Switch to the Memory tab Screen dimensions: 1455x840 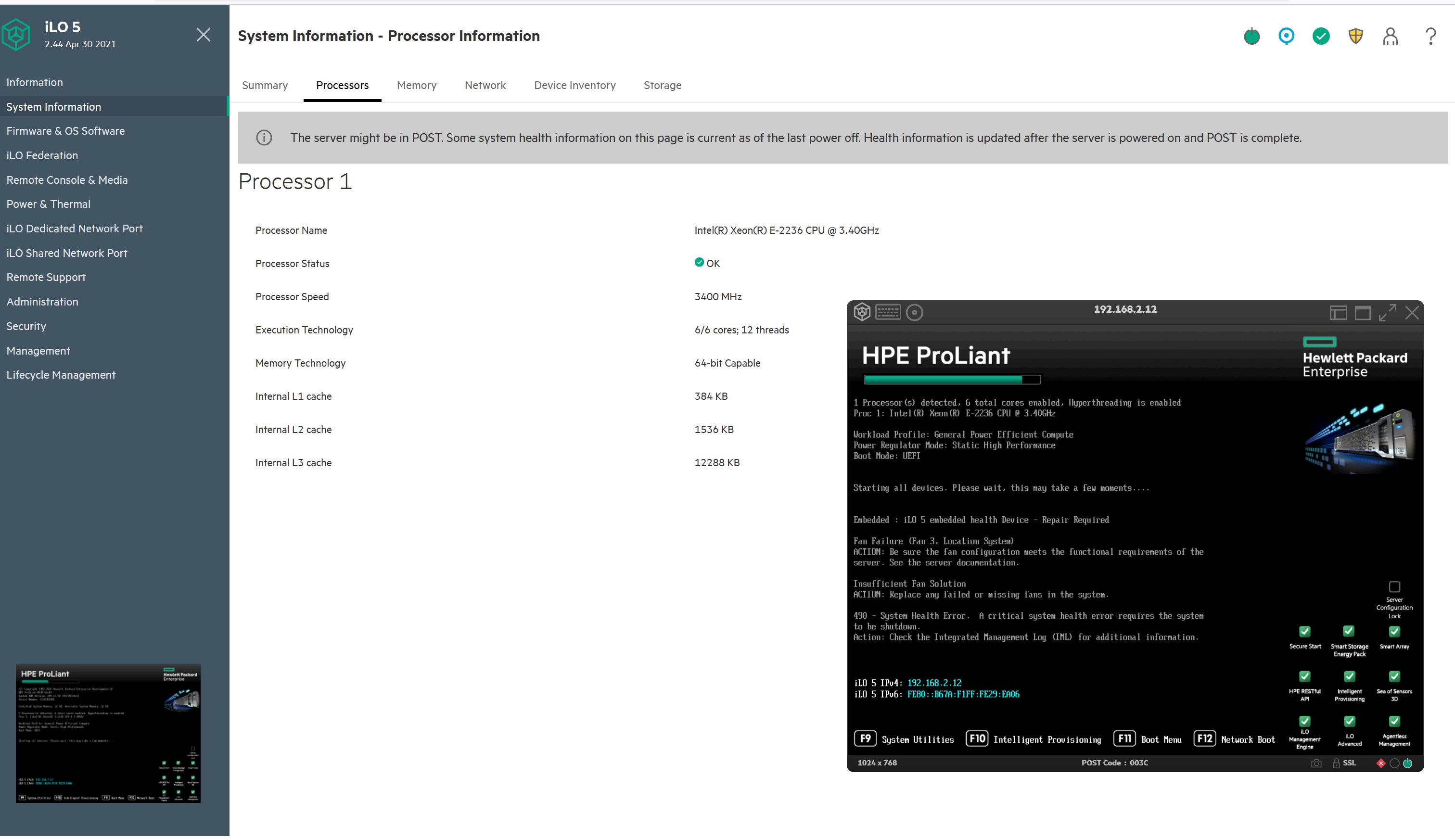point(416,85)
